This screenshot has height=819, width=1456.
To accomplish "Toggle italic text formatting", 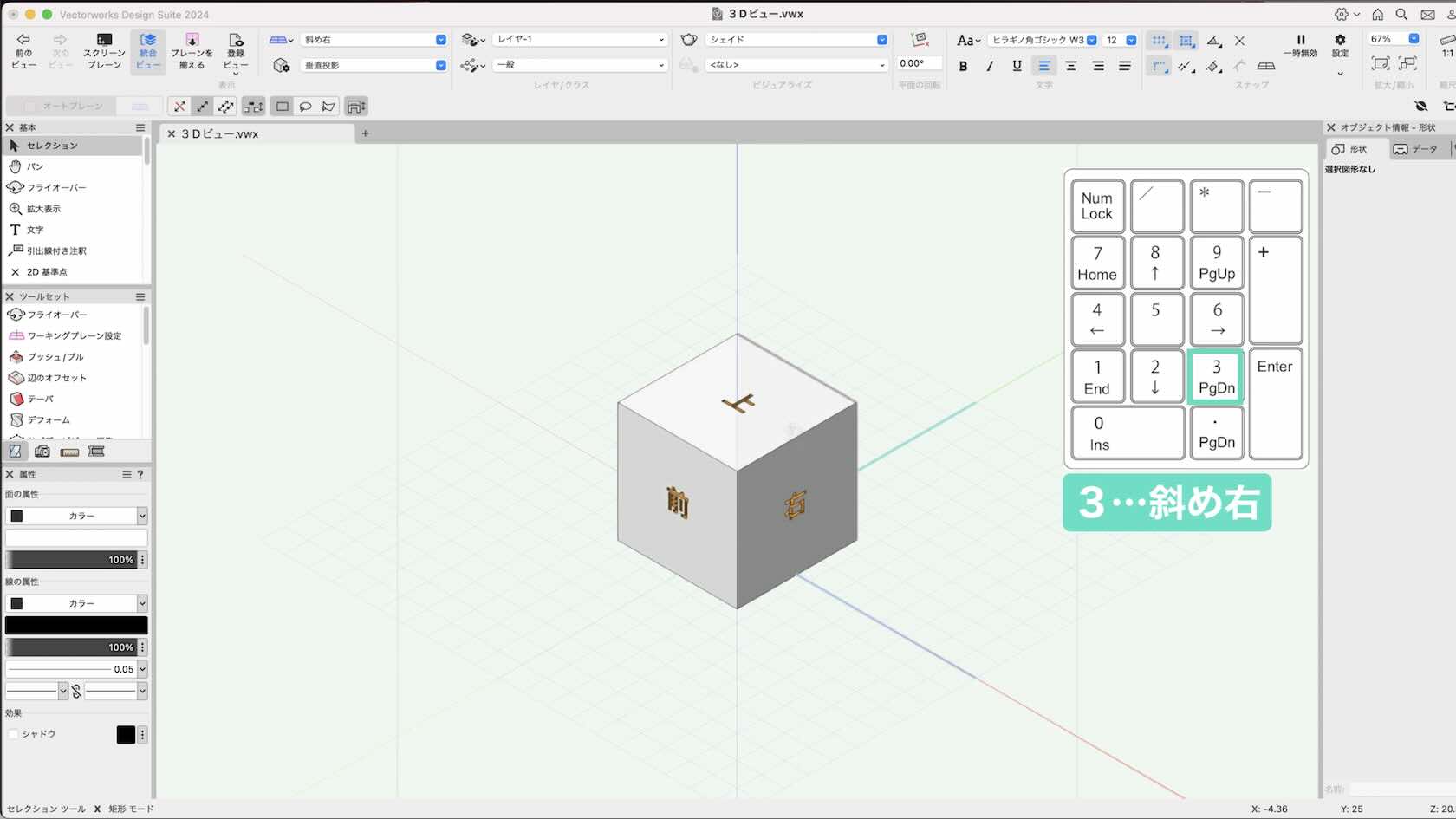I will (990, 66).
